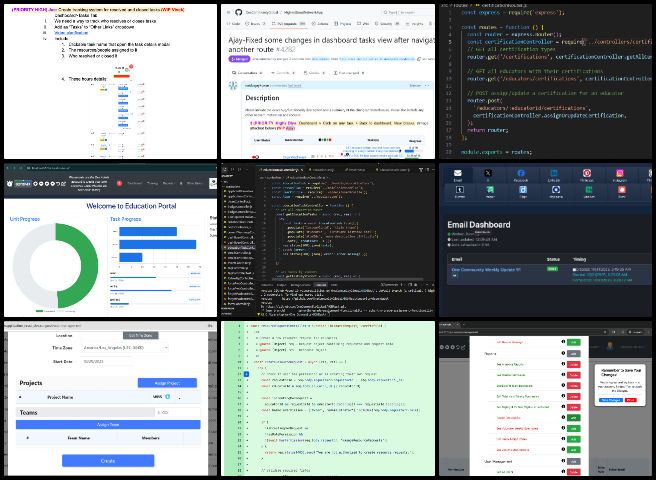Click the GitHub search field
Screen dimensions: 656x480
tap(408, 13)
